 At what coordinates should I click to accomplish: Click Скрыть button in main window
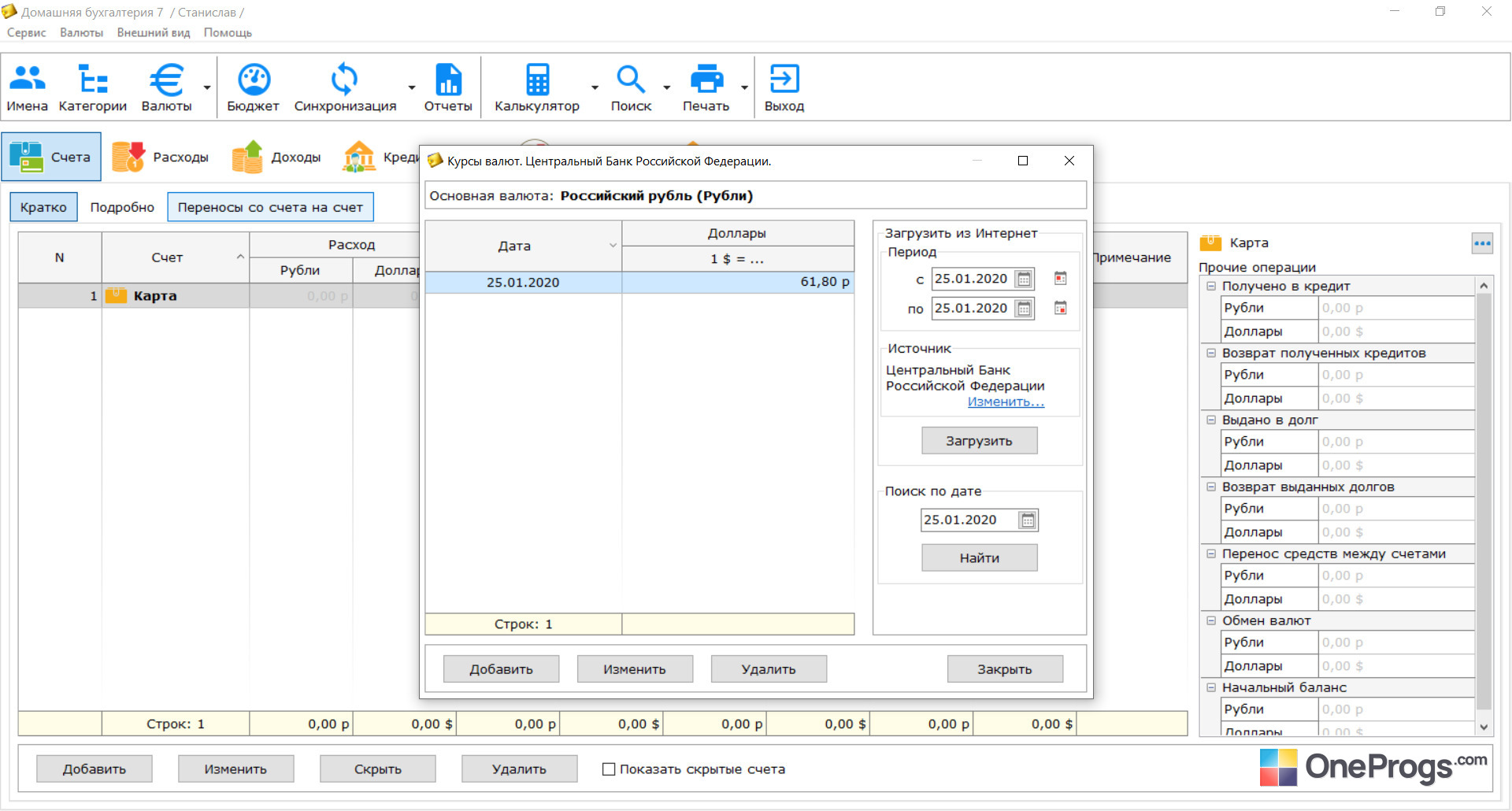coord(378,768)
